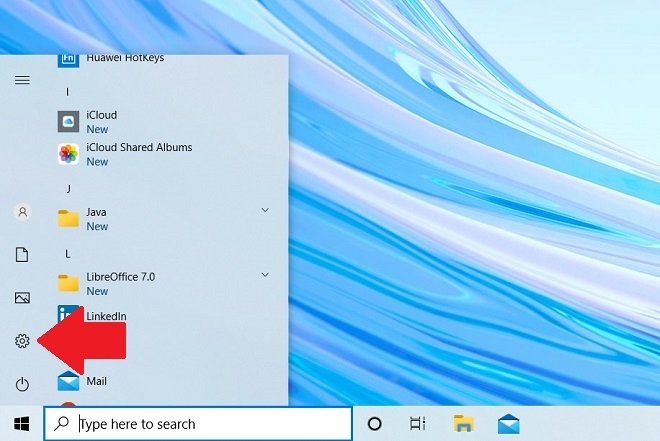Click the user account avatar icon

(x=23, y=212)
